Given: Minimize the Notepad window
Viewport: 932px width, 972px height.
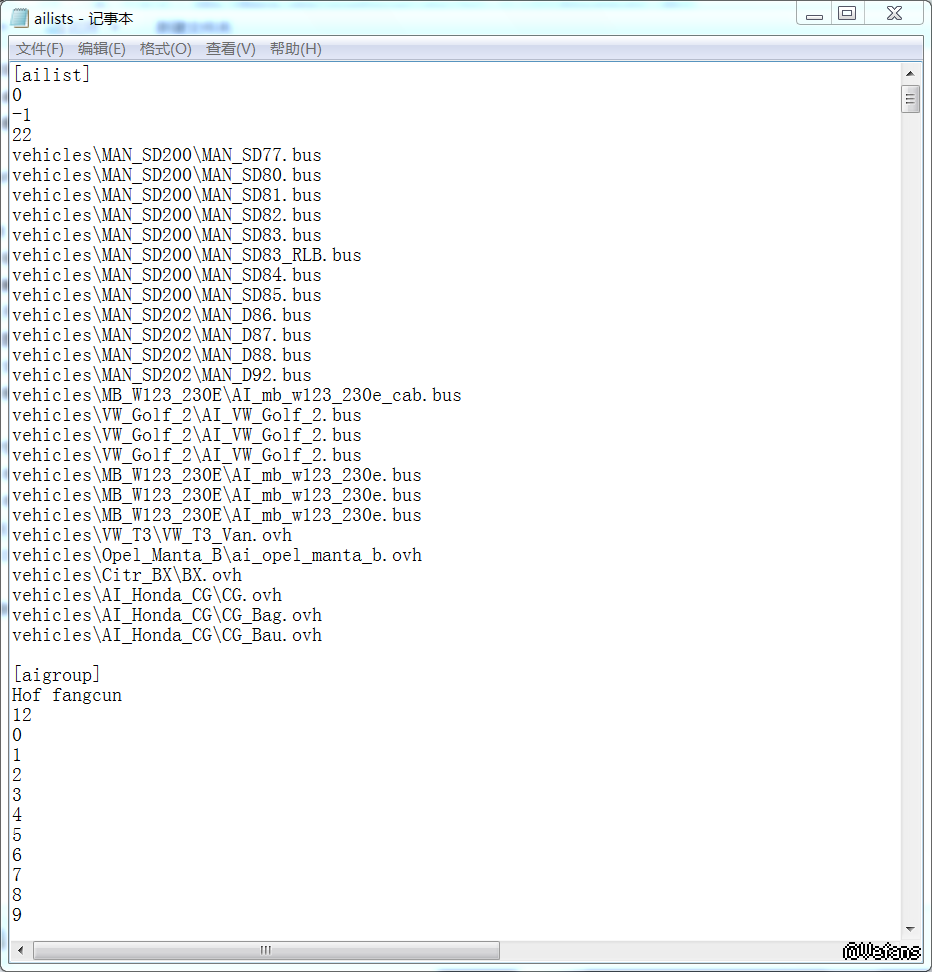Looking at the screenshot, I should click(815, 14).
